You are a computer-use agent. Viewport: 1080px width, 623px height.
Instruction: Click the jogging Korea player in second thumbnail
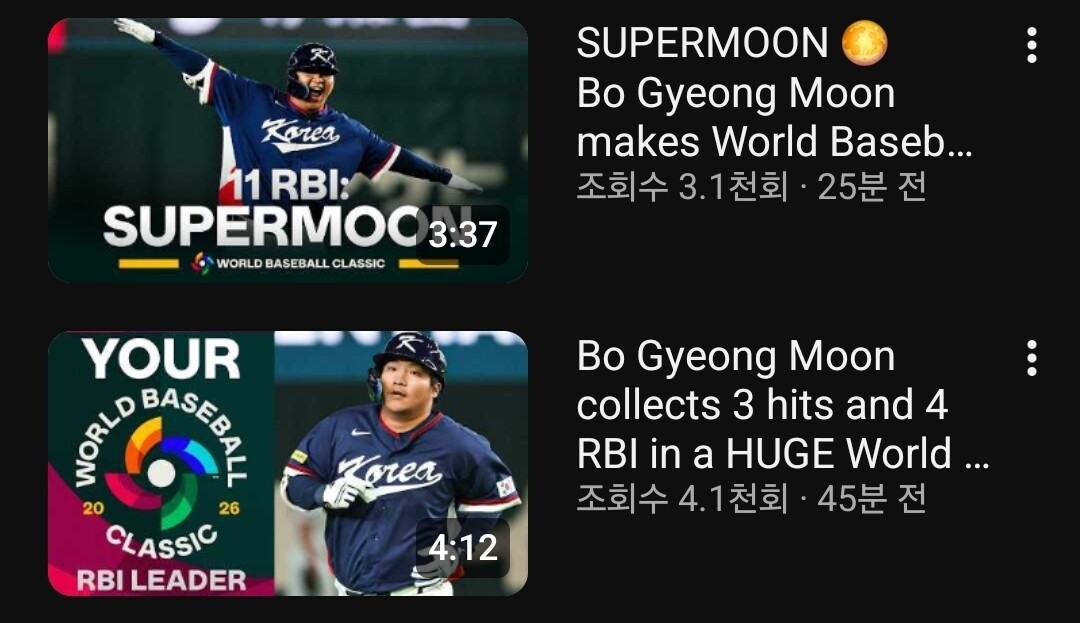coord(399,468)
